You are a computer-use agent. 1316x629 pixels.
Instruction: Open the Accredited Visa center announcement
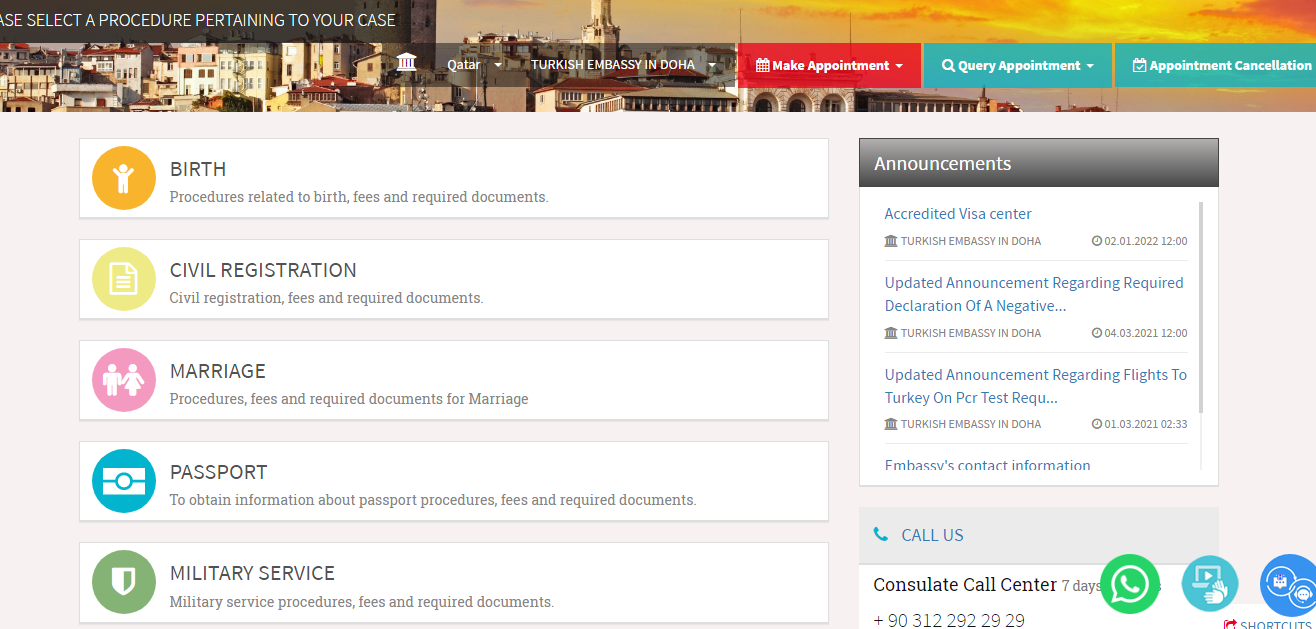957,214
